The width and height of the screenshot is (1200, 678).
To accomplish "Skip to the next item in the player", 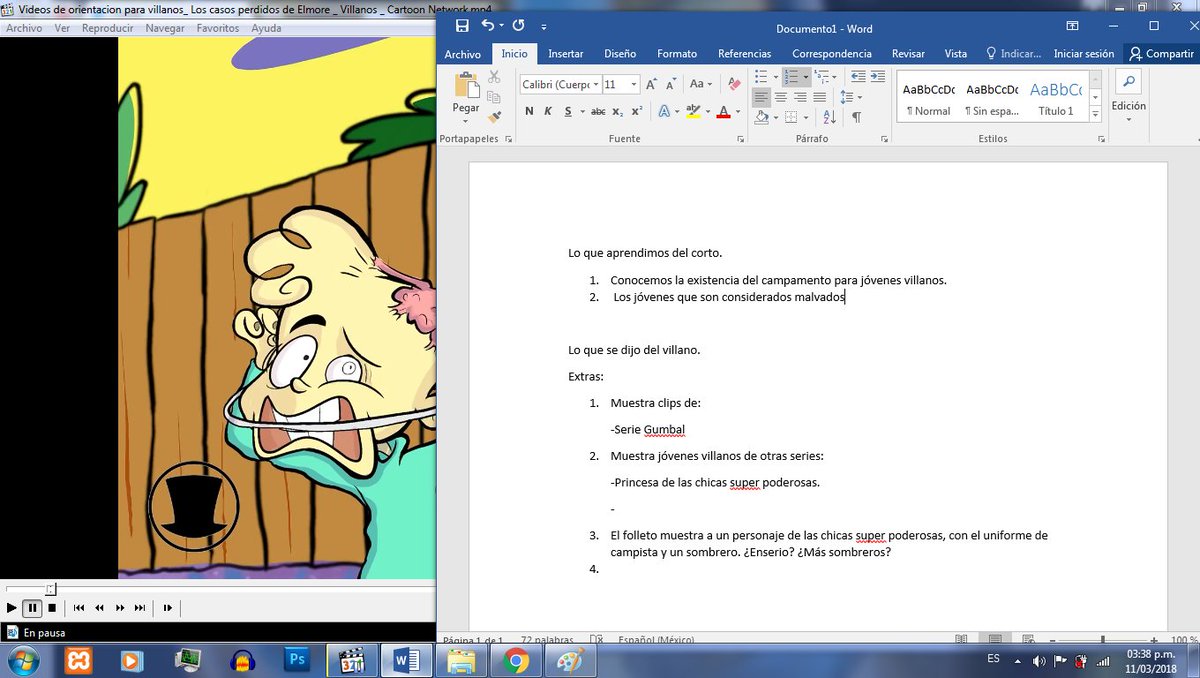I will 140,607.
